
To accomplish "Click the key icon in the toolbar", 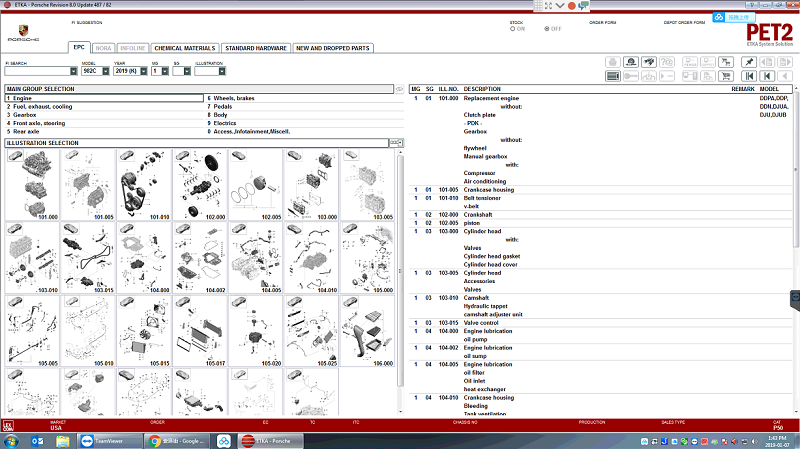I will point(631,77).
